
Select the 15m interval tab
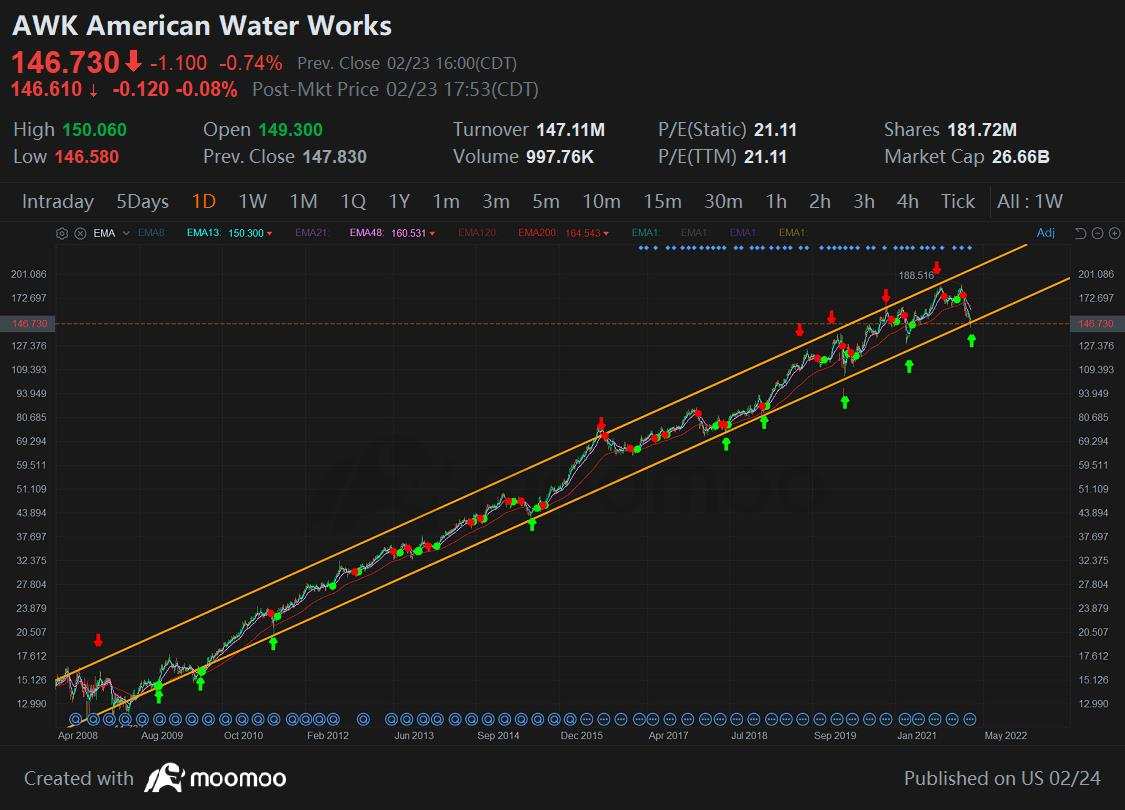click(x=662, y=202)
